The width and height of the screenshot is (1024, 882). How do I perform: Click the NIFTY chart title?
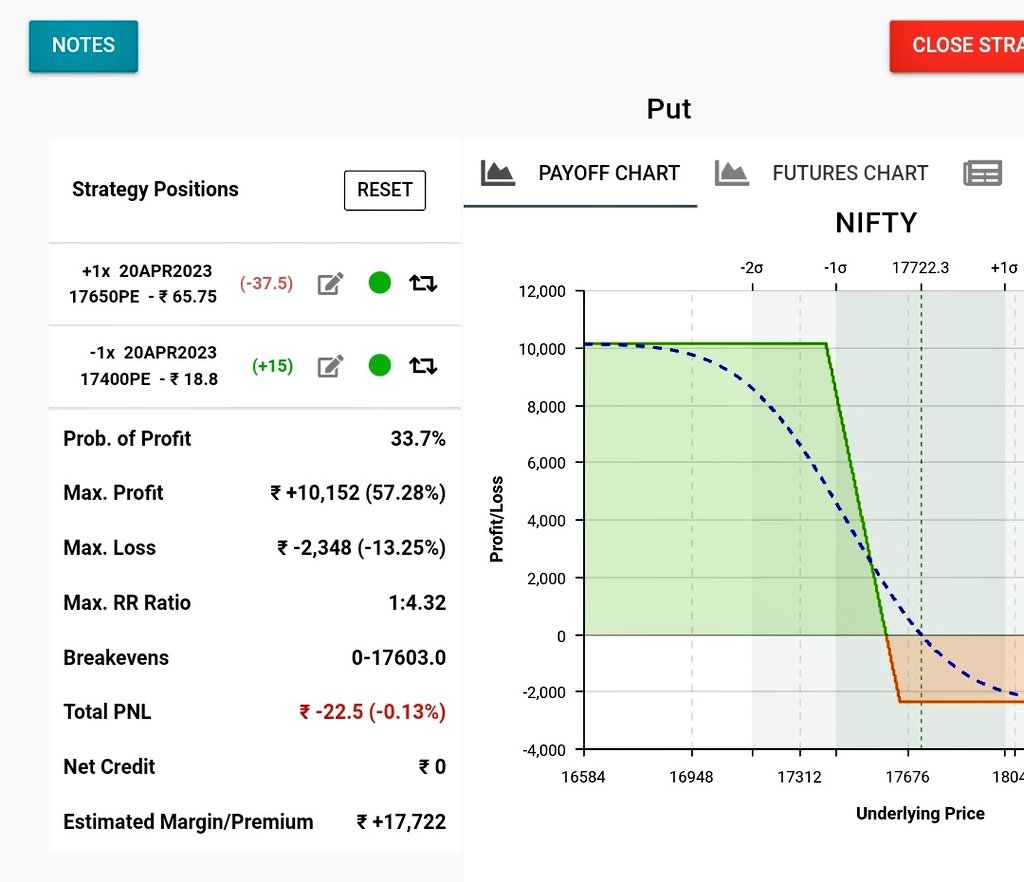point(876,222)
